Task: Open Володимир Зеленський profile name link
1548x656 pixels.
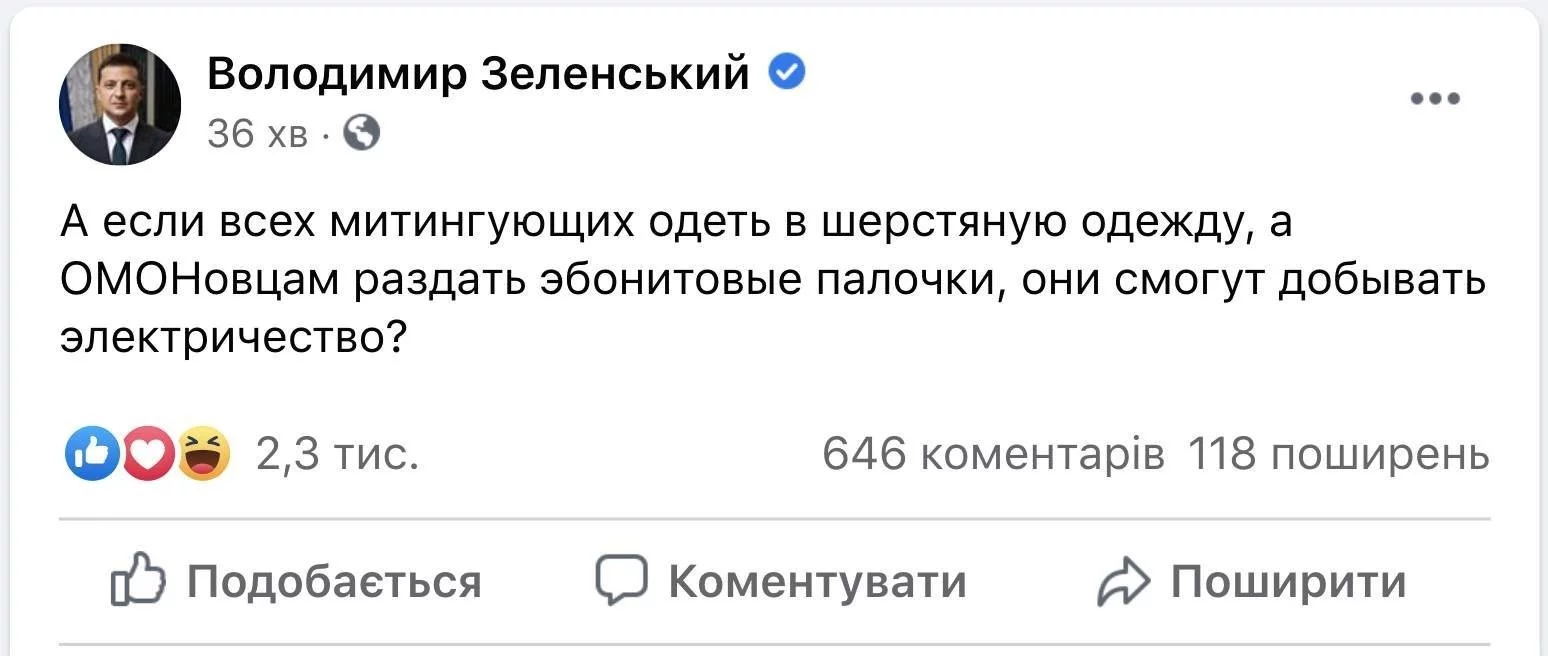Action: [x=478, y=73]
